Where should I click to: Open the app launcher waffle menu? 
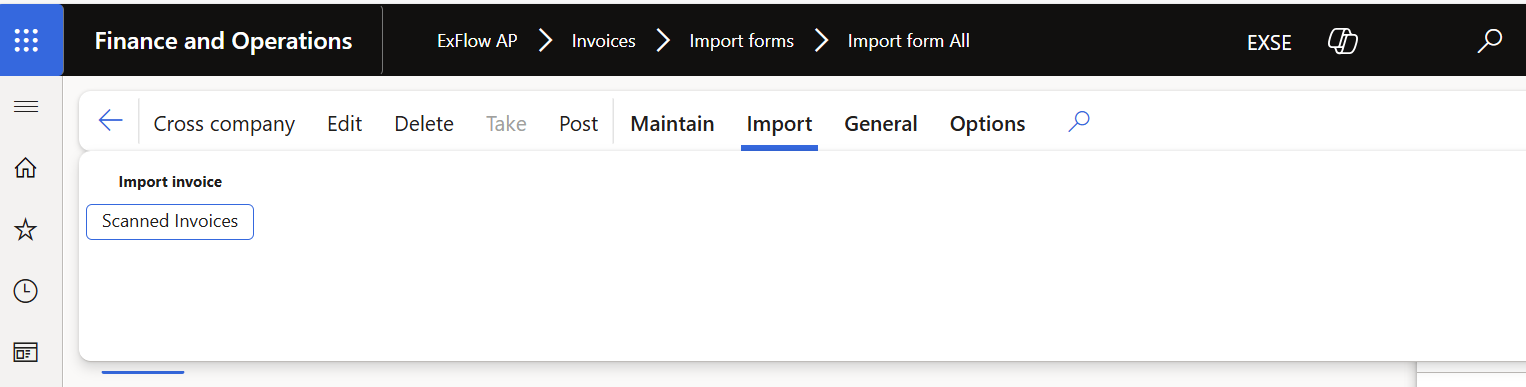(x=27, y=41)
